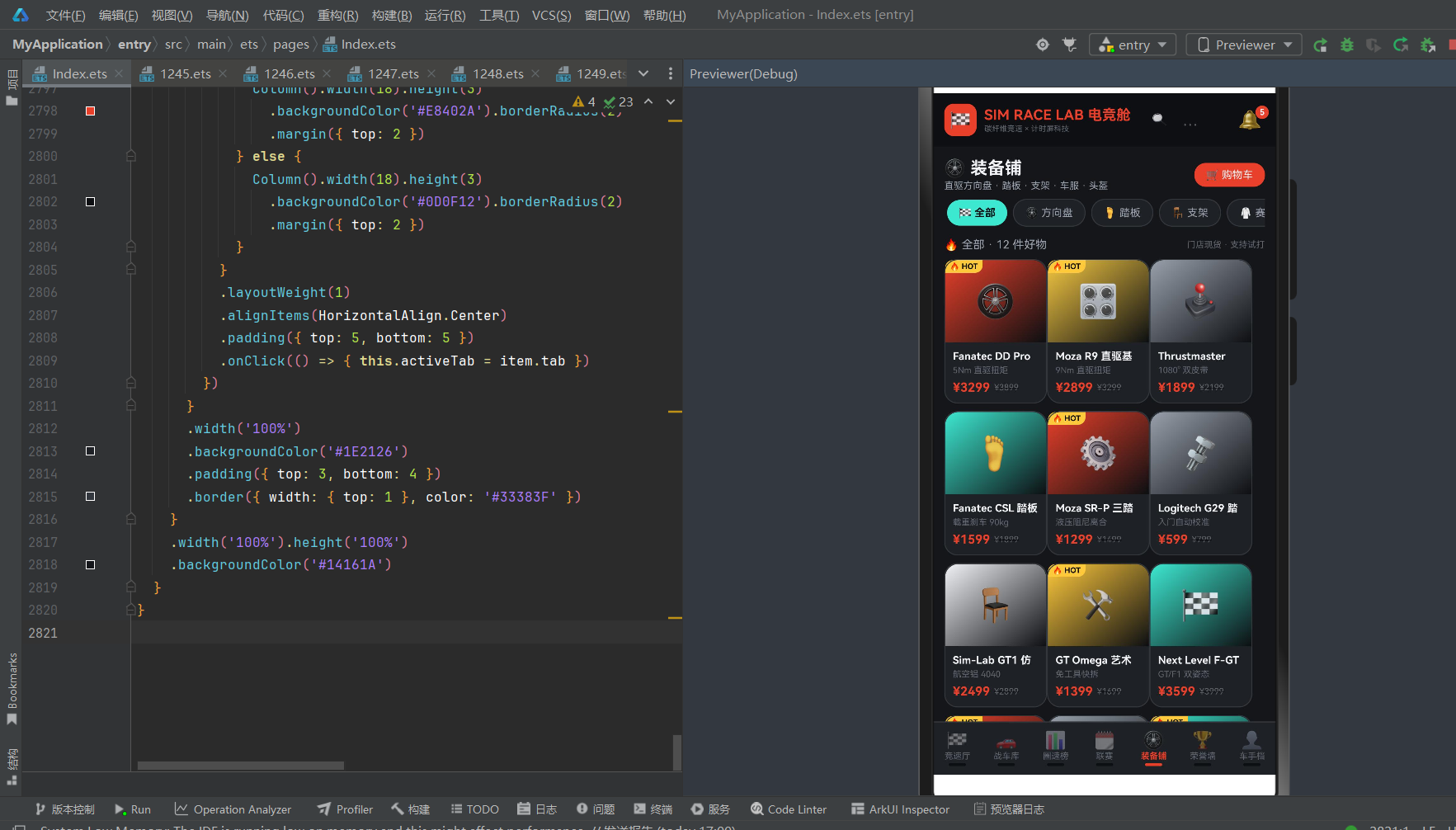Open the 终端 terminal tool window
The width and height of the screenshot is (1456, 830).
click(x=653, y=809)
